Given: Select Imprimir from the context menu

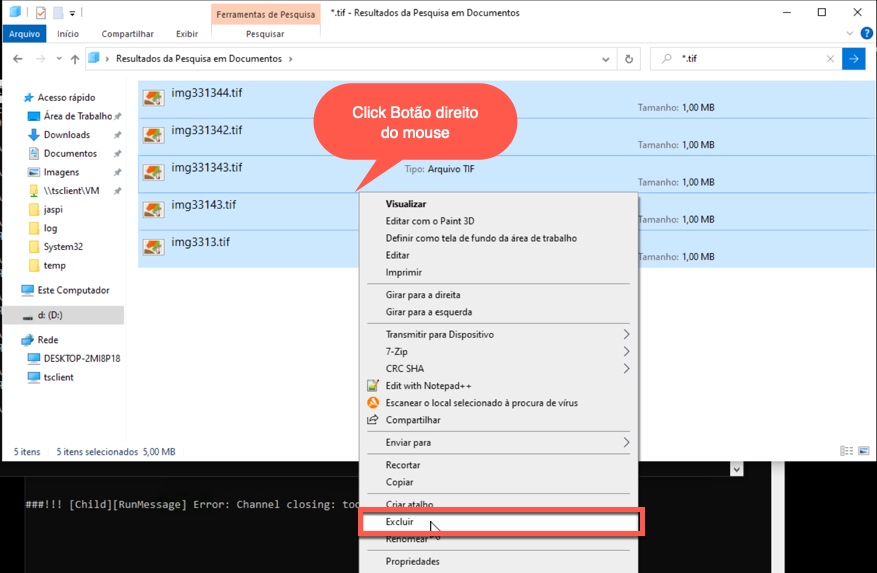Looking at the screenshot, I should pyautogui.click(x=403, y=273).
